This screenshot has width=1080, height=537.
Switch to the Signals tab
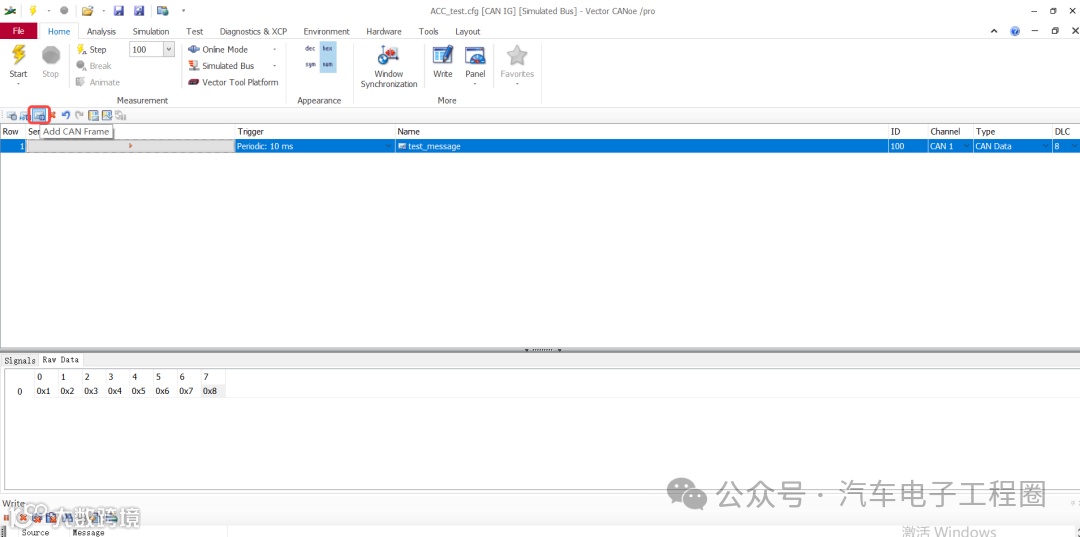[19, 360]
